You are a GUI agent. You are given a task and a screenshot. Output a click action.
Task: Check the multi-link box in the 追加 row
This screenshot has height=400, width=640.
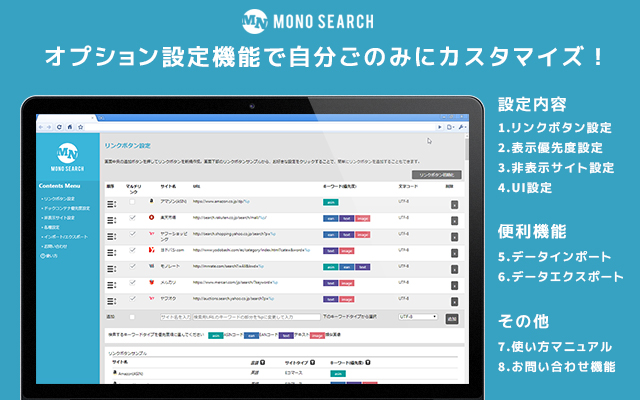tap(132, 317)
